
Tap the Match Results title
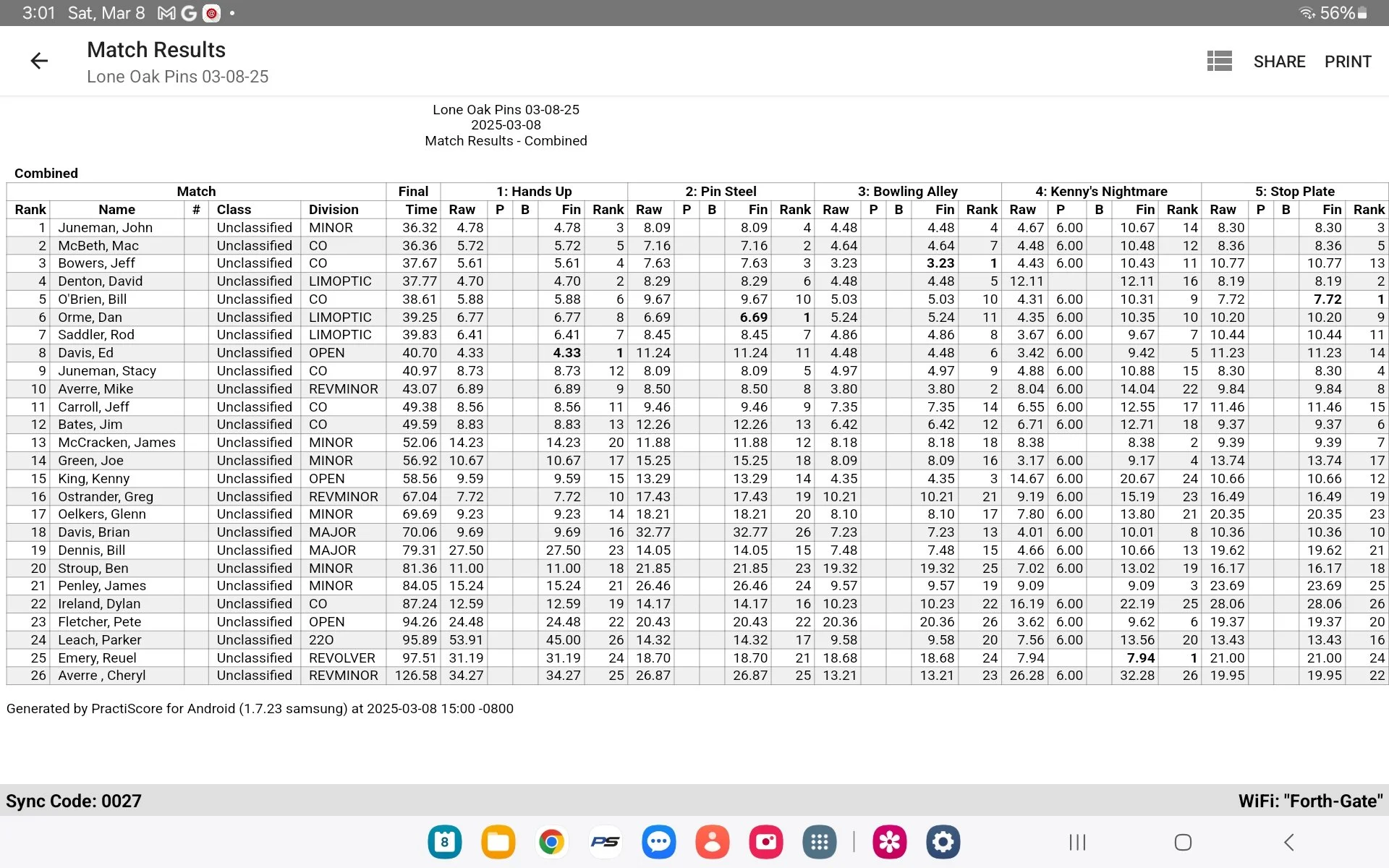[x=156, y=50]
